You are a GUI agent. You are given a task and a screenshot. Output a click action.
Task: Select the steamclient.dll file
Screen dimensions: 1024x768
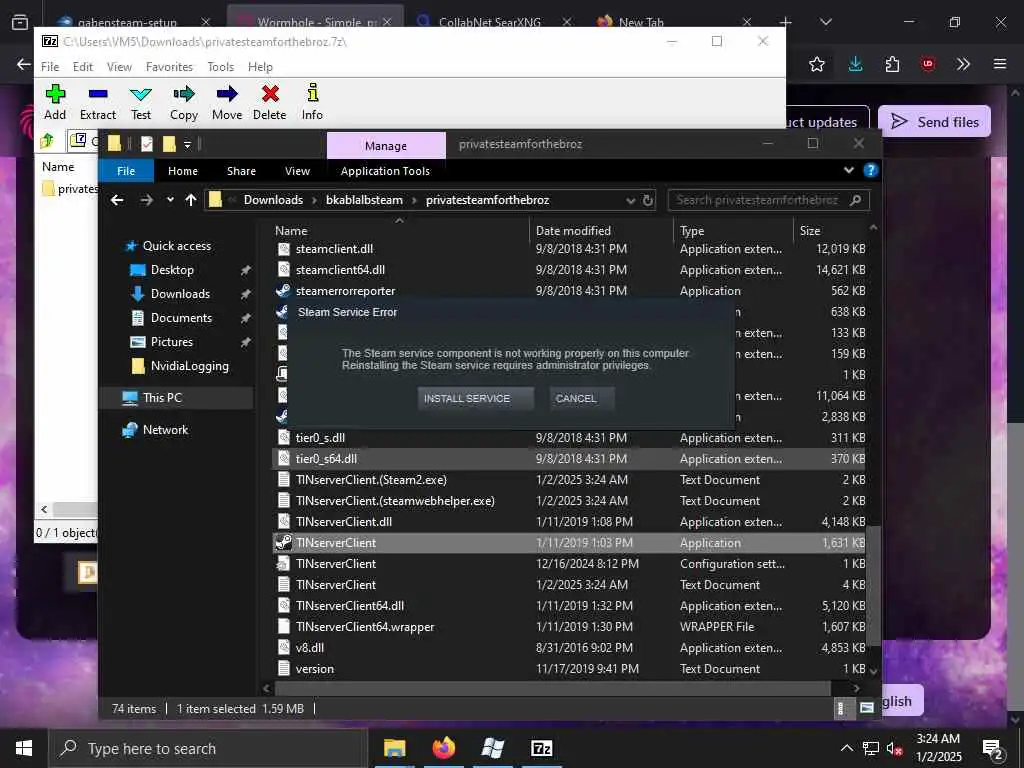334,249
